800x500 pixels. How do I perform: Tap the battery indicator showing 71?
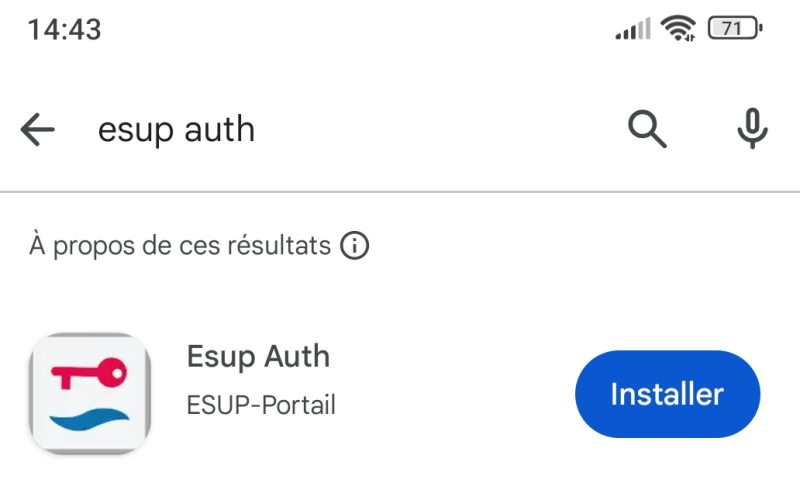click(735, 28)
